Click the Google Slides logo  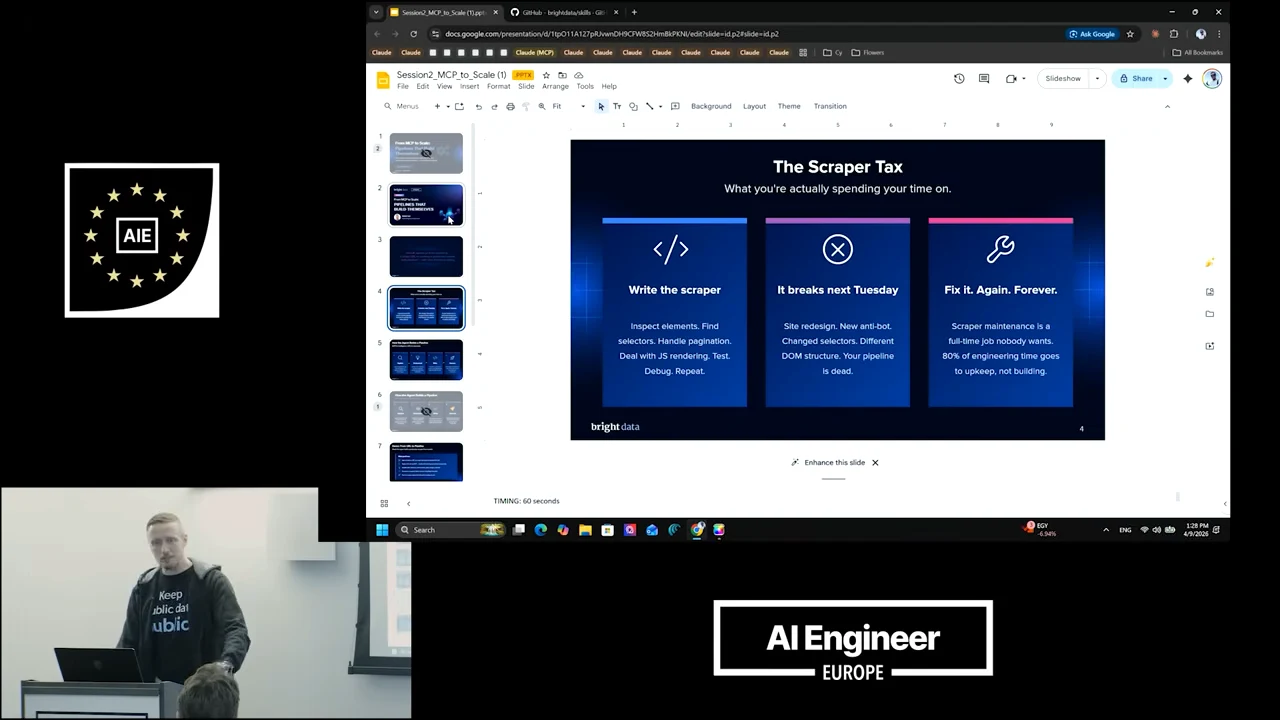(383, 80)
